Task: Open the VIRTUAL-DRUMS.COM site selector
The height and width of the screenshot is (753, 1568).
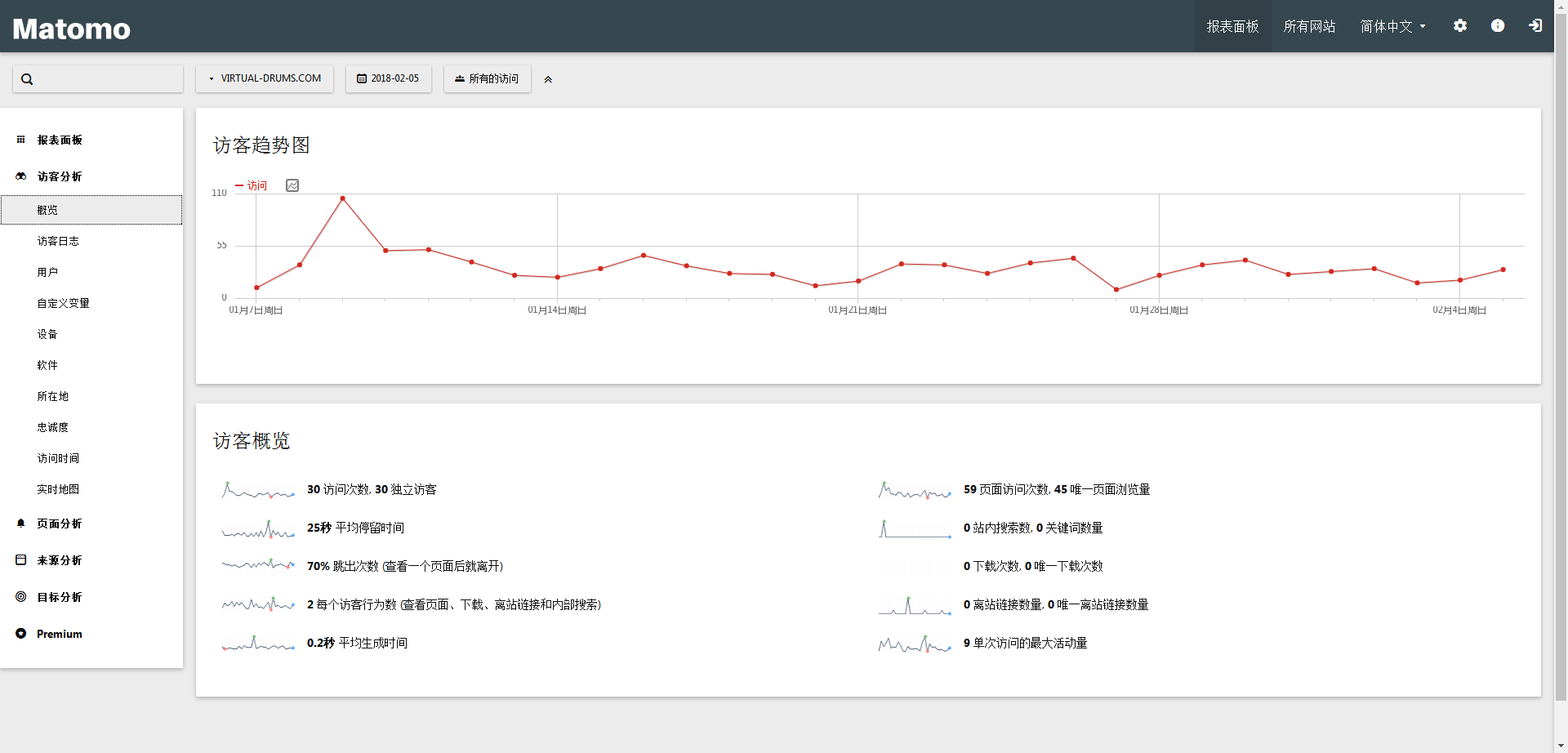Action: click(265, 78)
